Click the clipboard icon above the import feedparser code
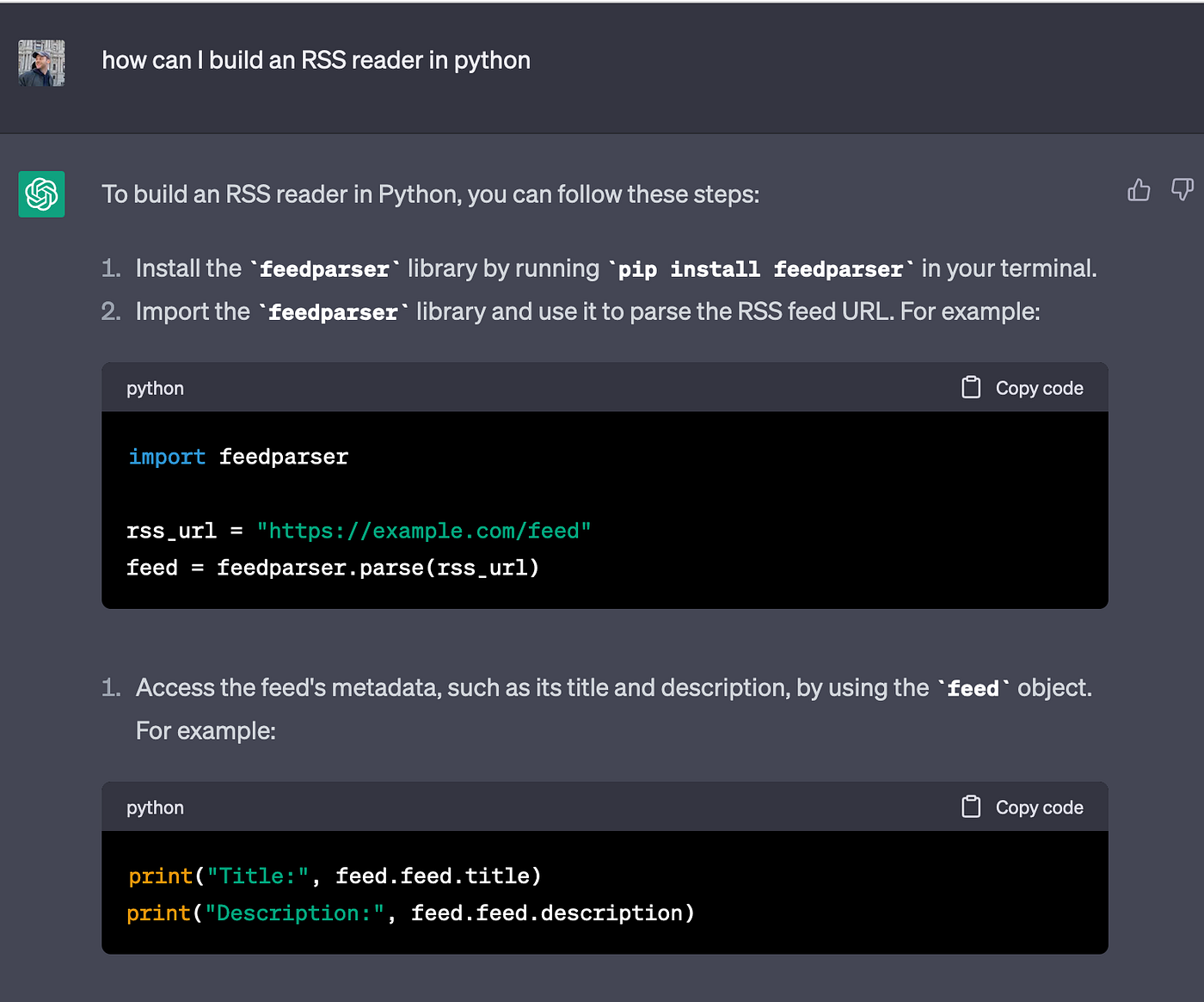 coord(971,388)
